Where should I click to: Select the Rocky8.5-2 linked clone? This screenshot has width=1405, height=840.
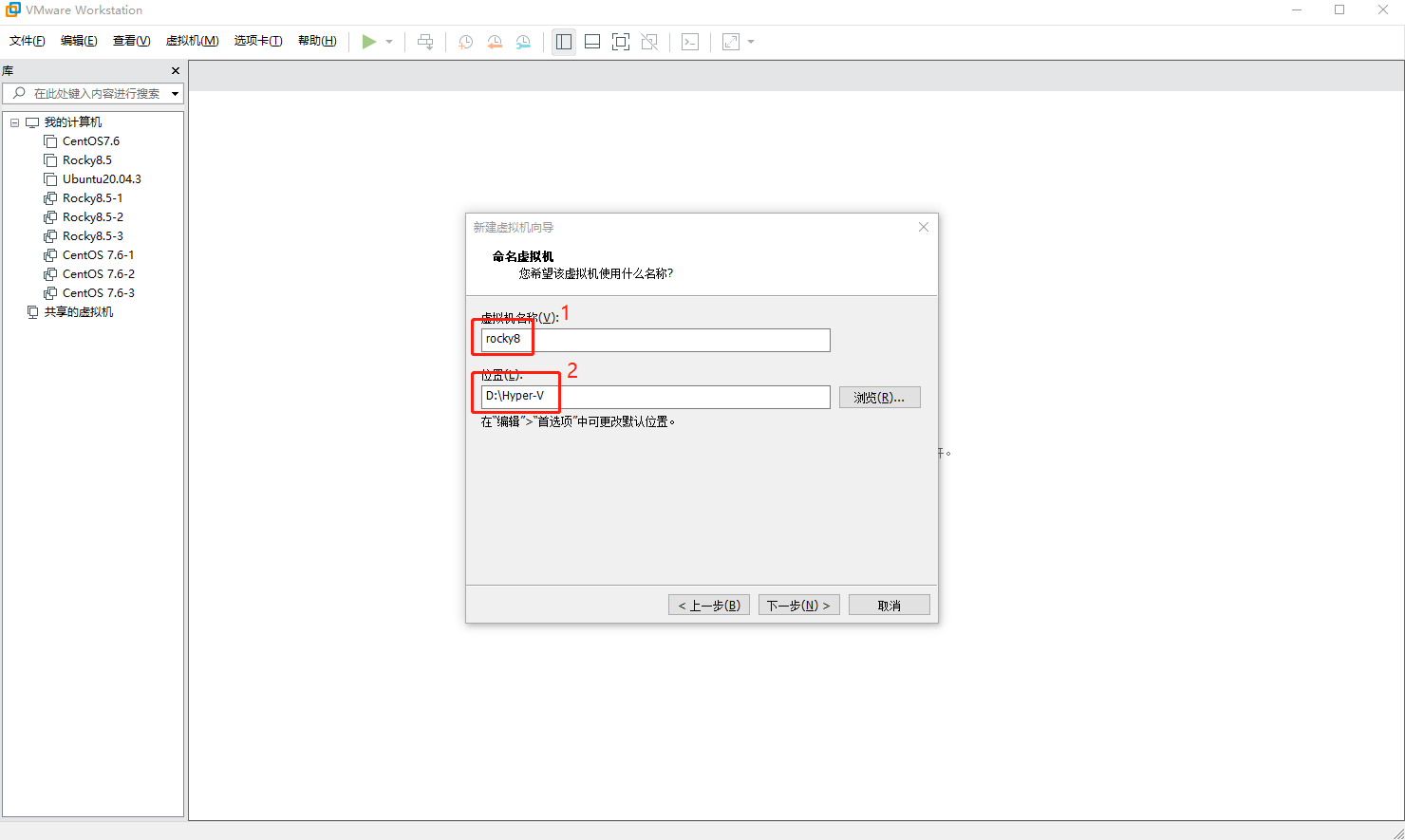pyautogui.click(x=93, y=217)
